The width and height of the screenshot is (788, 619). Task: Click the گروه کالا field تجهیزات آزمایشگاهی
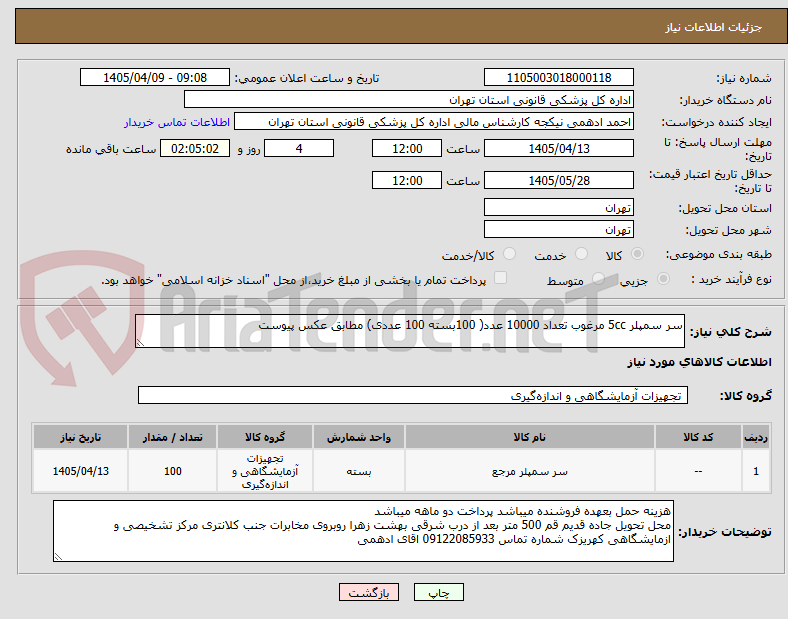(x=413, y=395)
